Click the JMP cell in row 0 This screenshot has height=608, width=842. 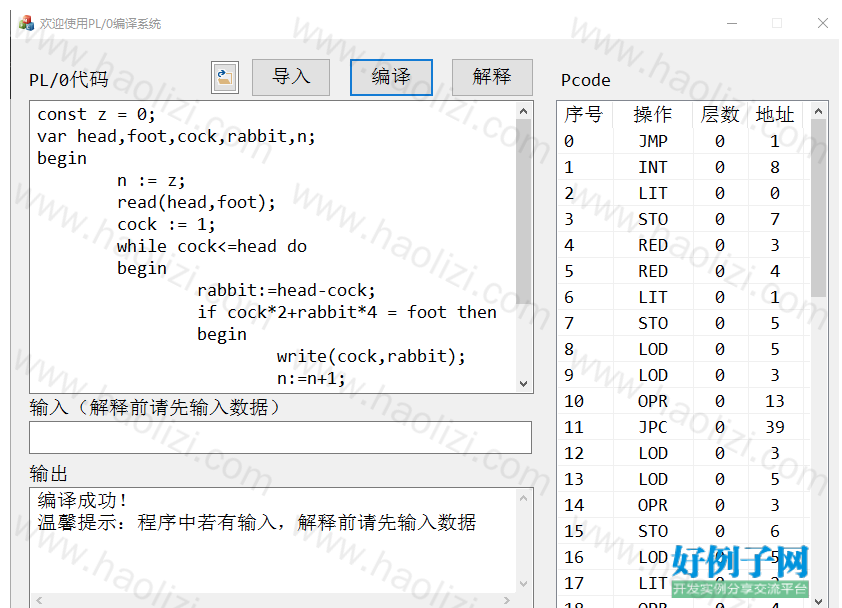(x=653, y=141)
